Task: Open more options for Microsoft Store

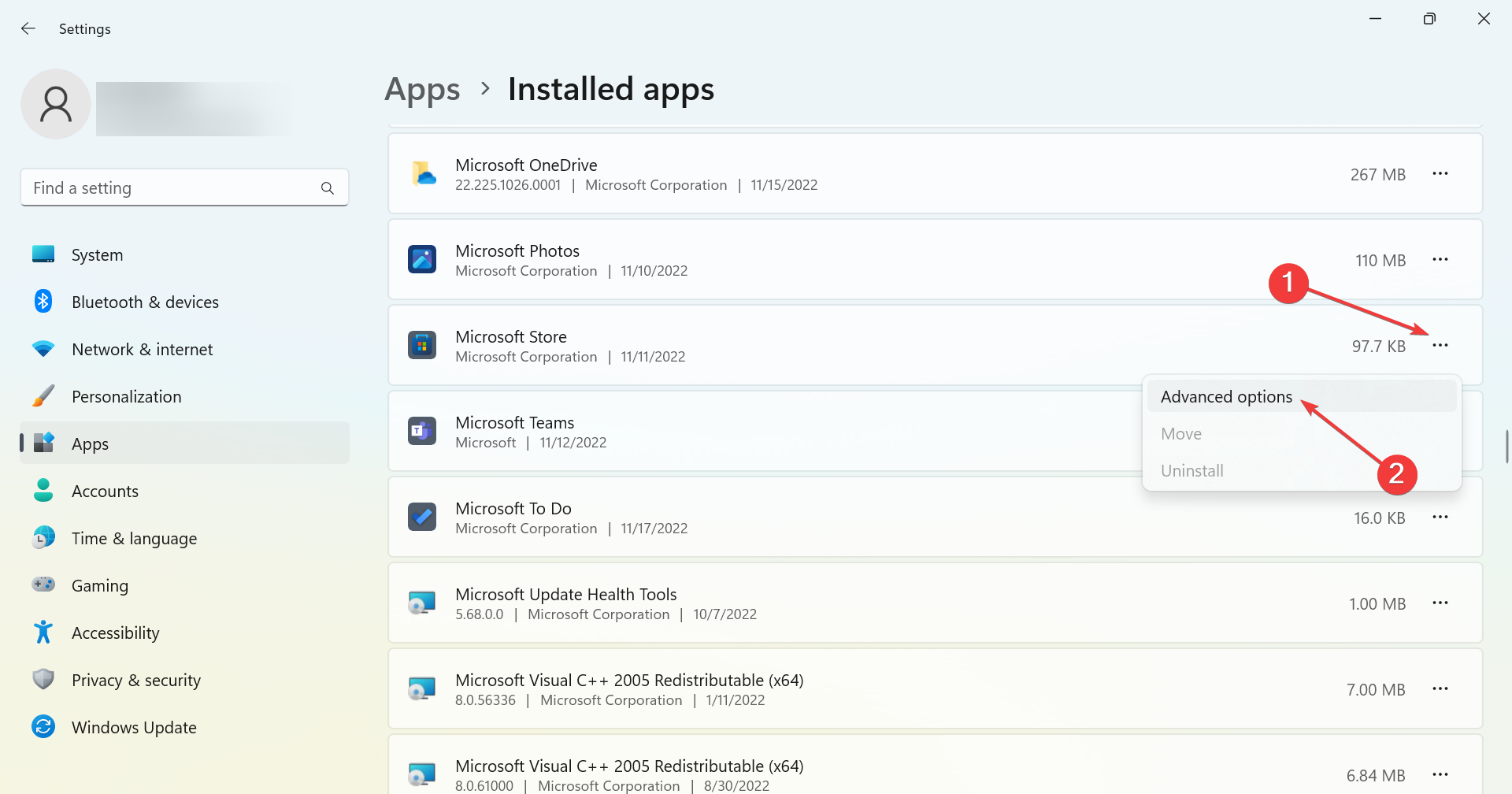Action: pyautogui.click(x=1440, y=345)
